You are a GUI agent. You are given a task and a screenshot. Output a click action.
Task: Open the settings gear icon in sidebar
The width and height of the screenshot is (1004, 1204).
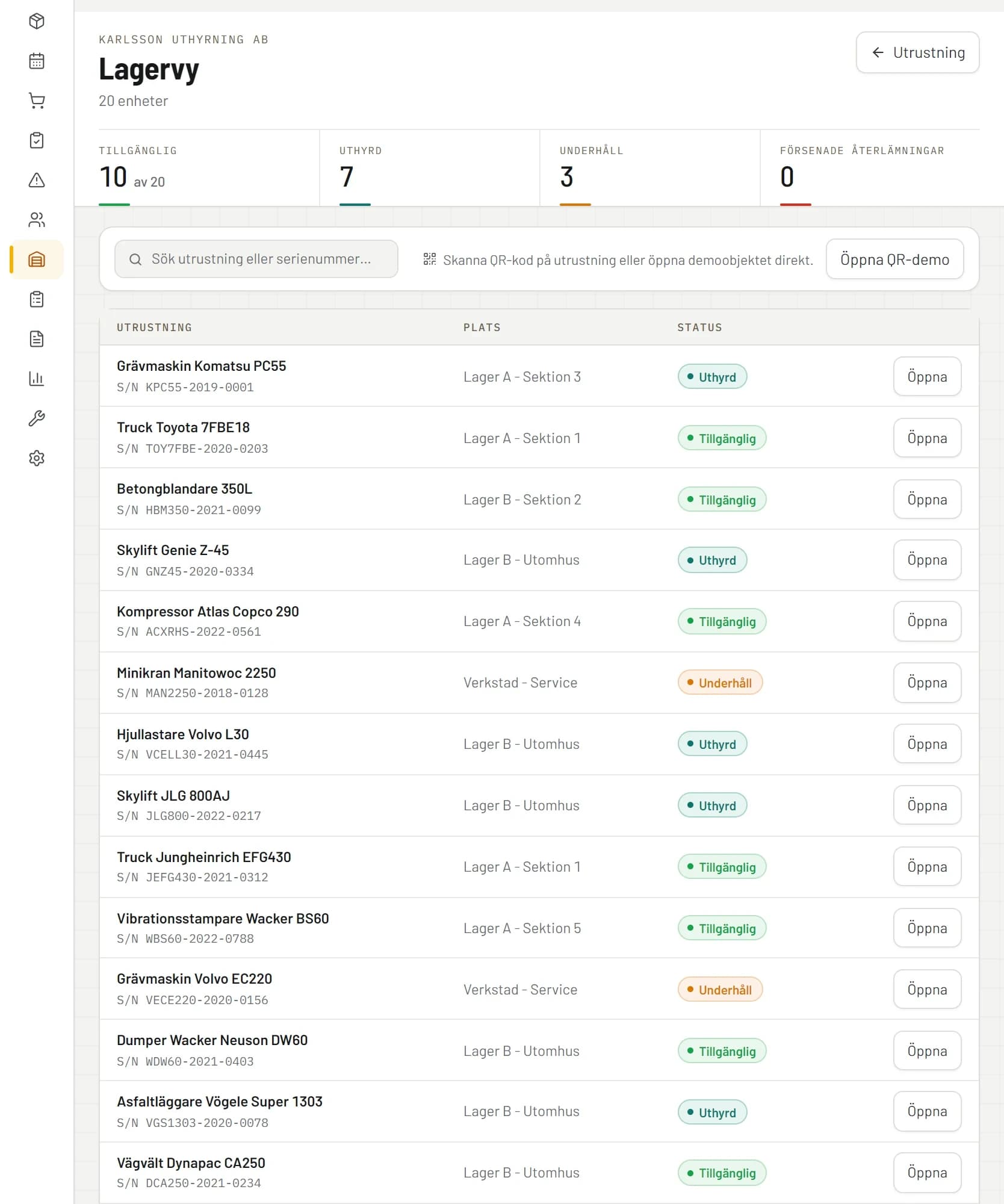pyautogui.click(x=37, y=458)
